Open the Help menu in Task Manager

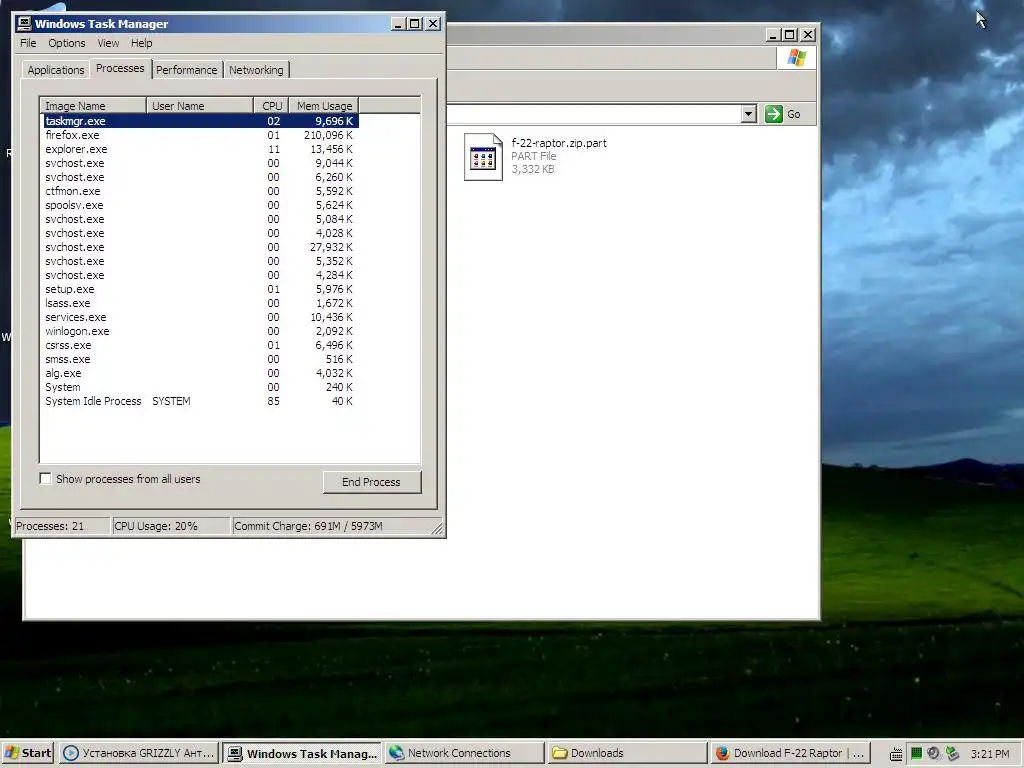click(141, 43)
